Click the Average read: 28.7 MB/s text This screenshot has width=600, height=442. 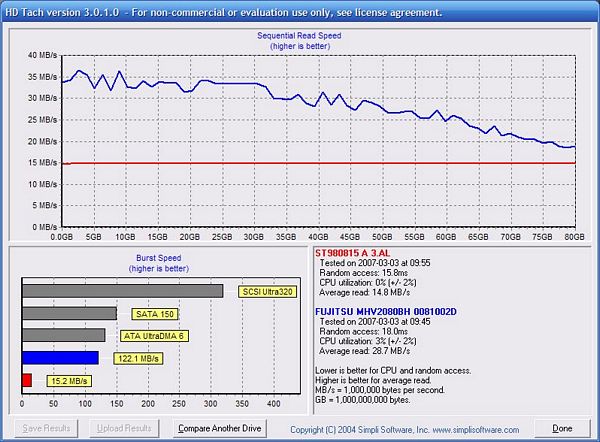click(365, 351)
